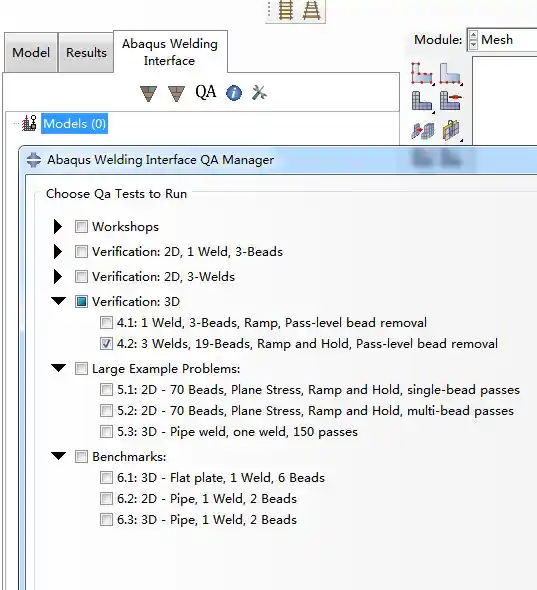
Task: Check Large Example Problems checkbox
Action: (81, 368)
